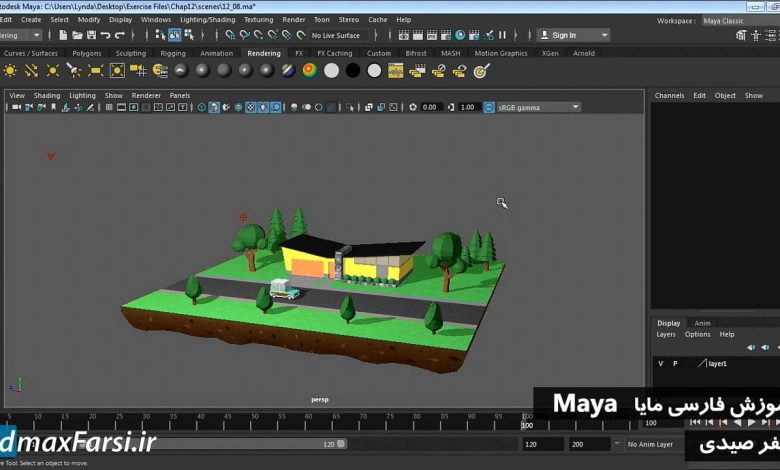Click the area light shelf icon
The height and width of the screenshot is (470, 780).
[95, 70]
